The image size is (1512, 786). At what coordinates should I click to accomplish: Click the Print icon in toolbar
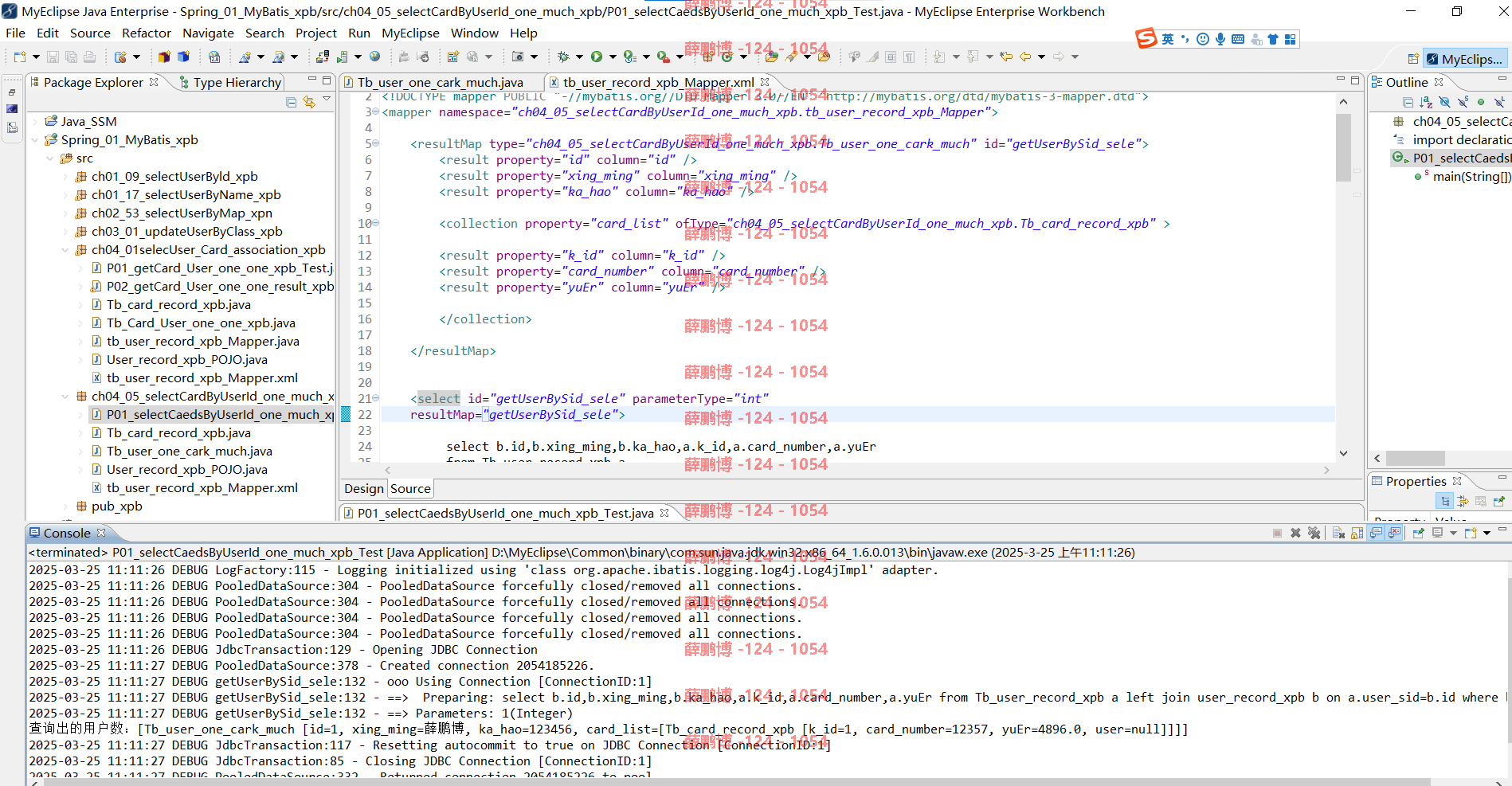click(x=89, y=57)
